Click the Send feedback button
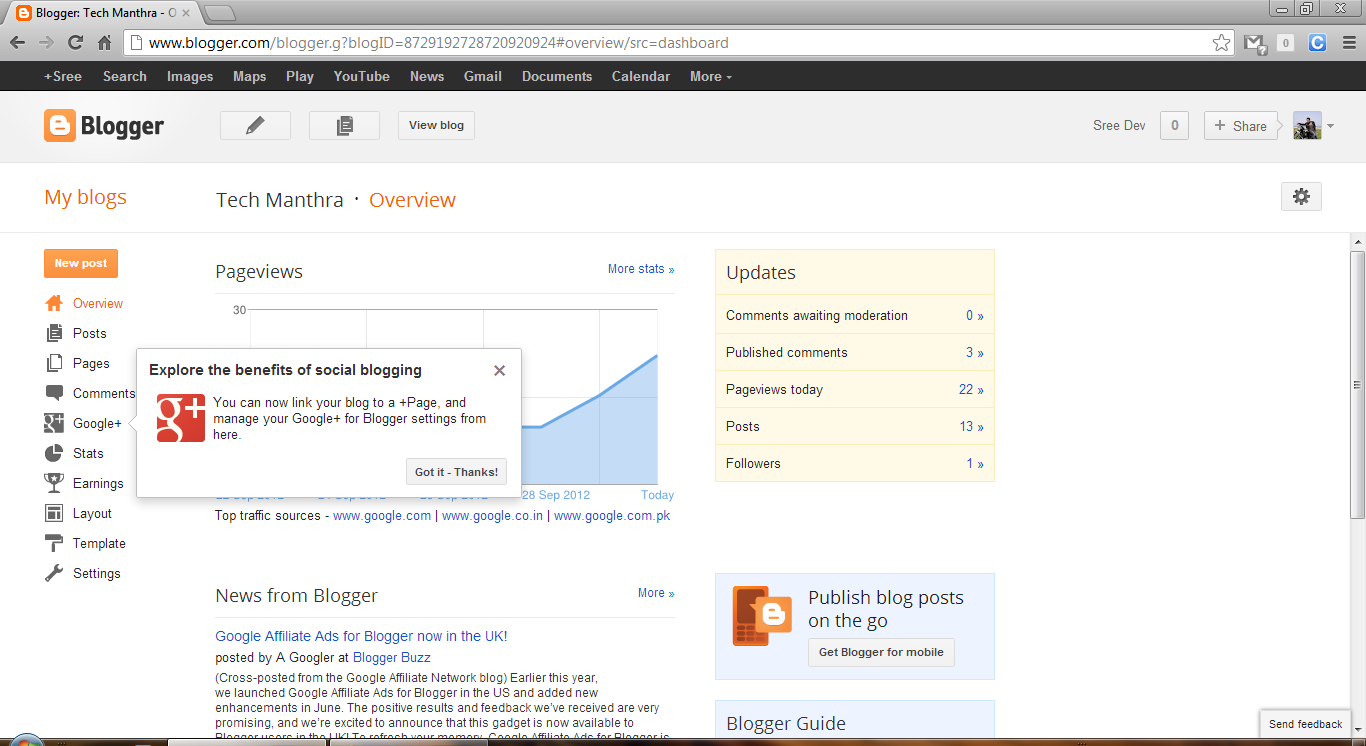The image size is (1366, 746). pyautogui.click(x=1306, y=724)
